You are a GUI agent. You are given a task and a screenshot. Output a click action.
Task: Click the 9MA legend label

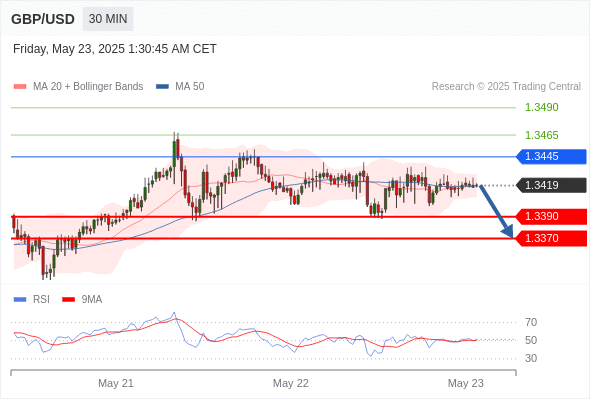(x=92, y=300)
